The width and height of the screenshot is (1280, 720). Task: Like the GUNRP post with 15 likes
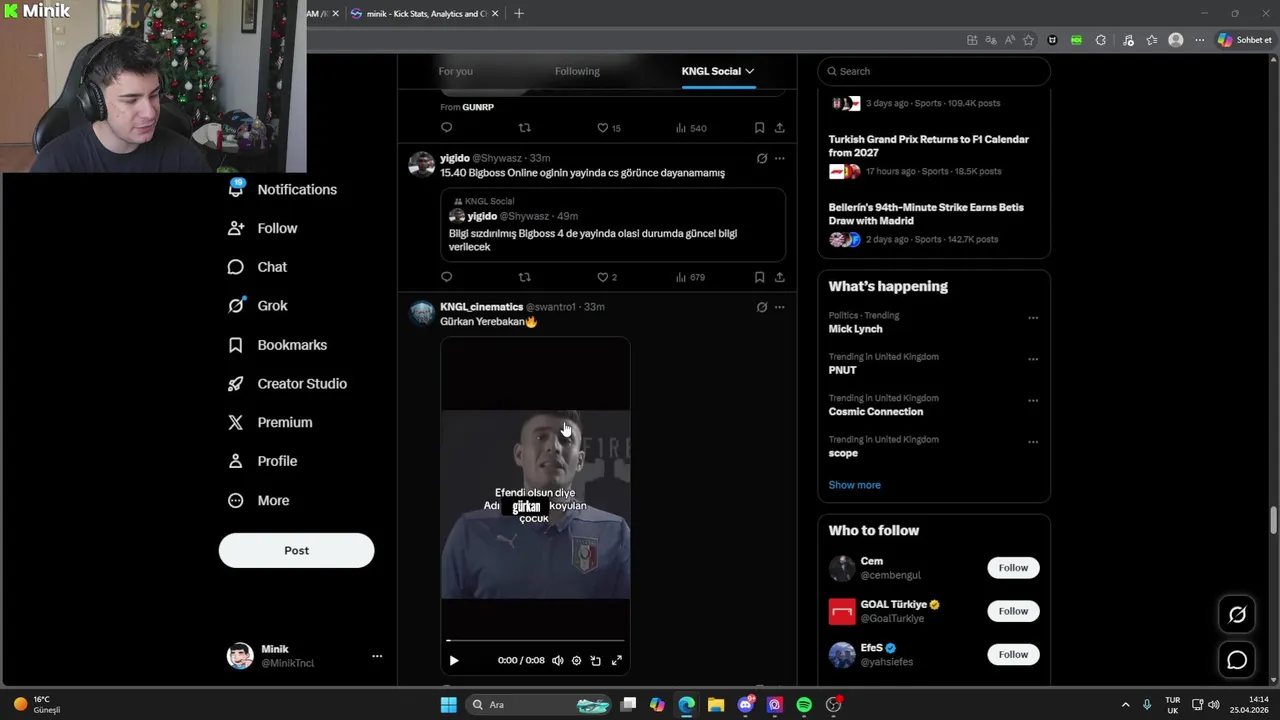609,128
